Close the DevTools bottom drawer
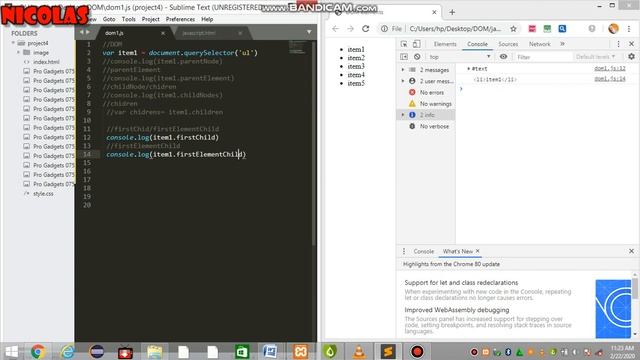640x360 pixels. click(631, 251)
